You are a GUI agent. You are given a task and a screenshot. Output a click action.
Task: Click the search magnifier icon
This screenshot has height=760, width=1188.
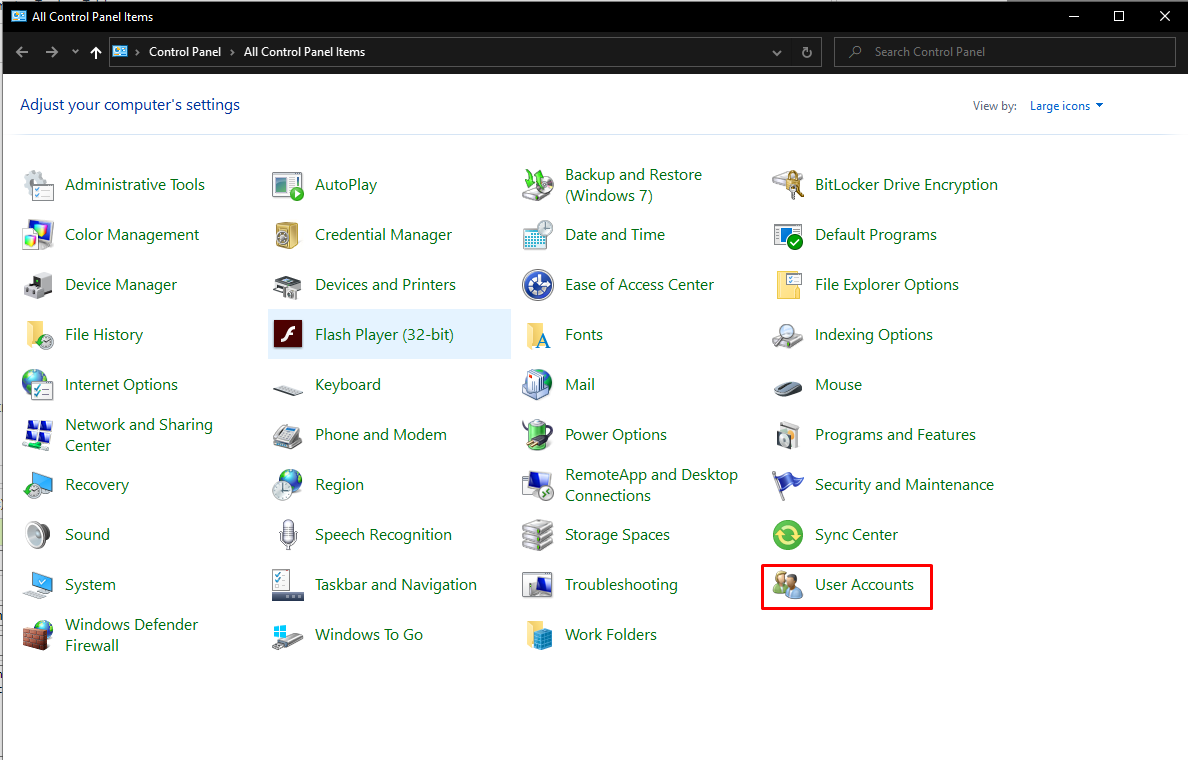pos(855,52)
